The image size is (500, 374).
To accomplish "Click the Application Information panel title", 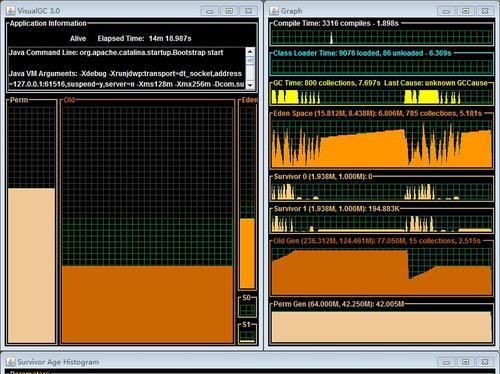I will coord(48,23).
